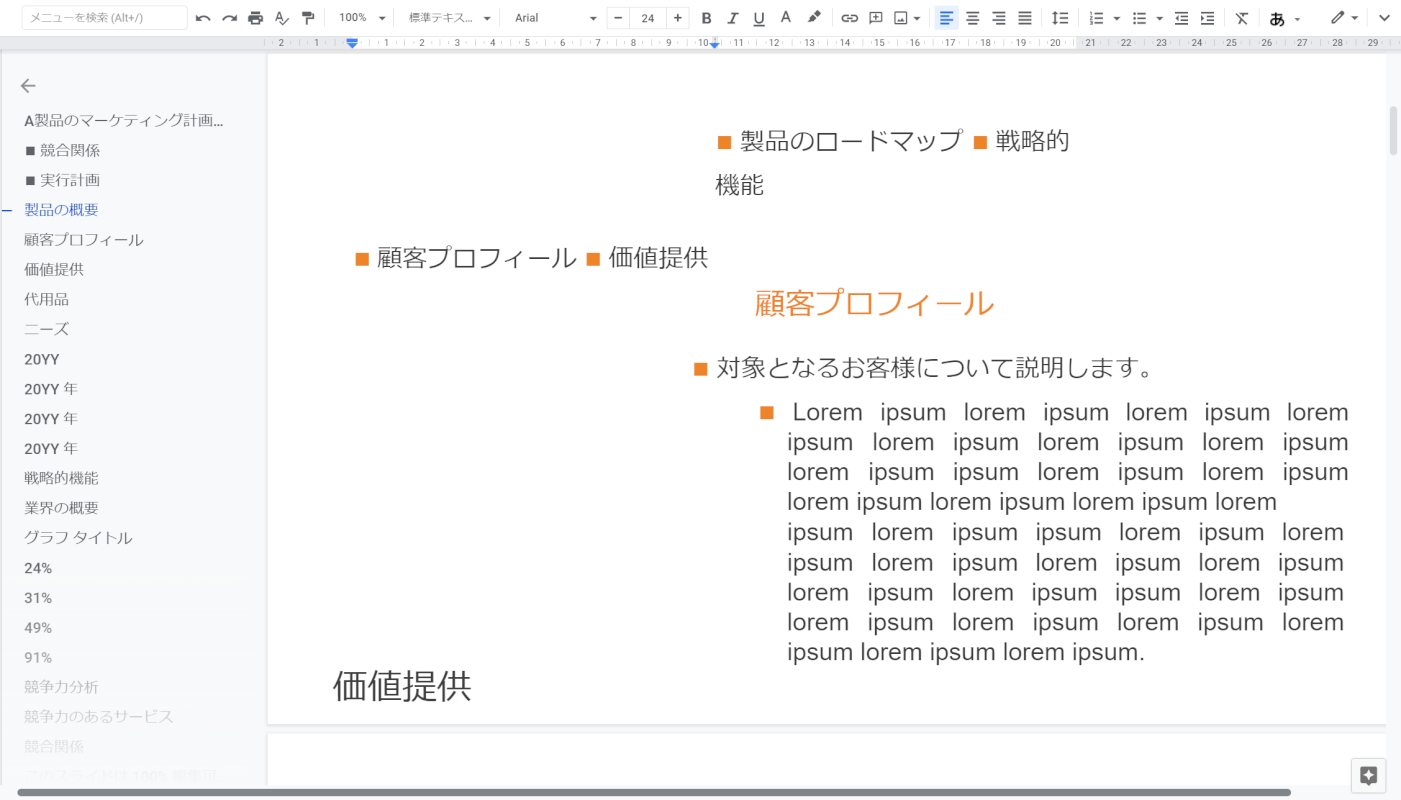1401x800 pixels.
Task: Insert a link with the chain icon
Action: pyautogui.click(x=849, y=18)
